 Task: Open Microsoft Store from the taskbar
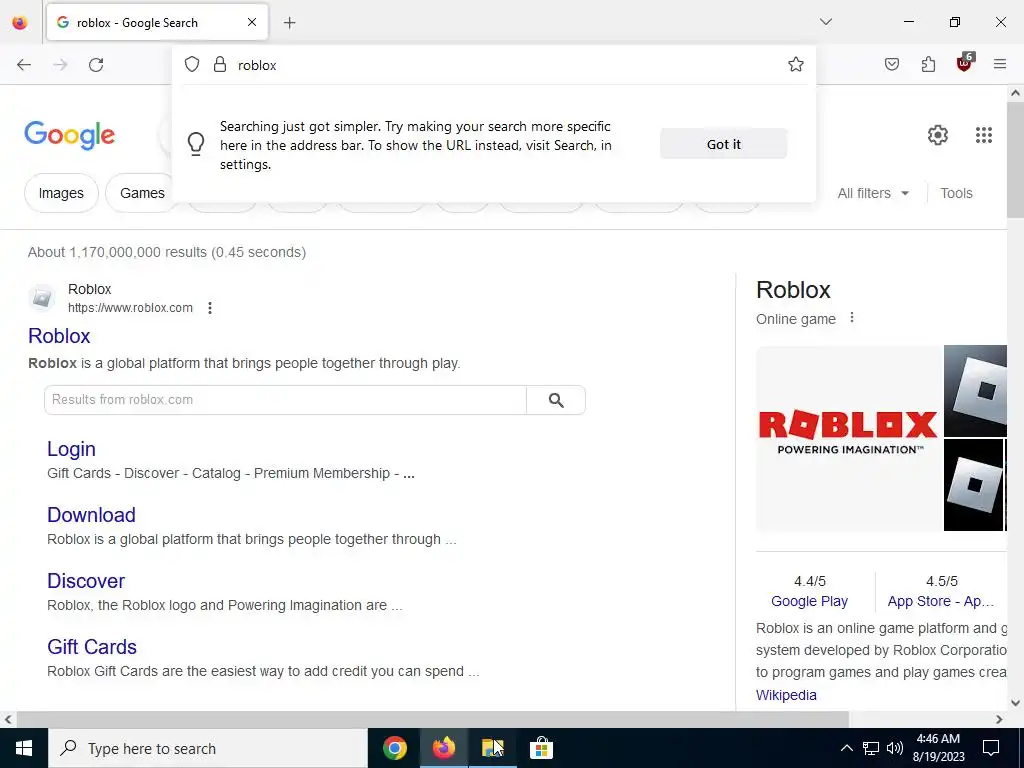pyautogui.click(x=541, y=748)
